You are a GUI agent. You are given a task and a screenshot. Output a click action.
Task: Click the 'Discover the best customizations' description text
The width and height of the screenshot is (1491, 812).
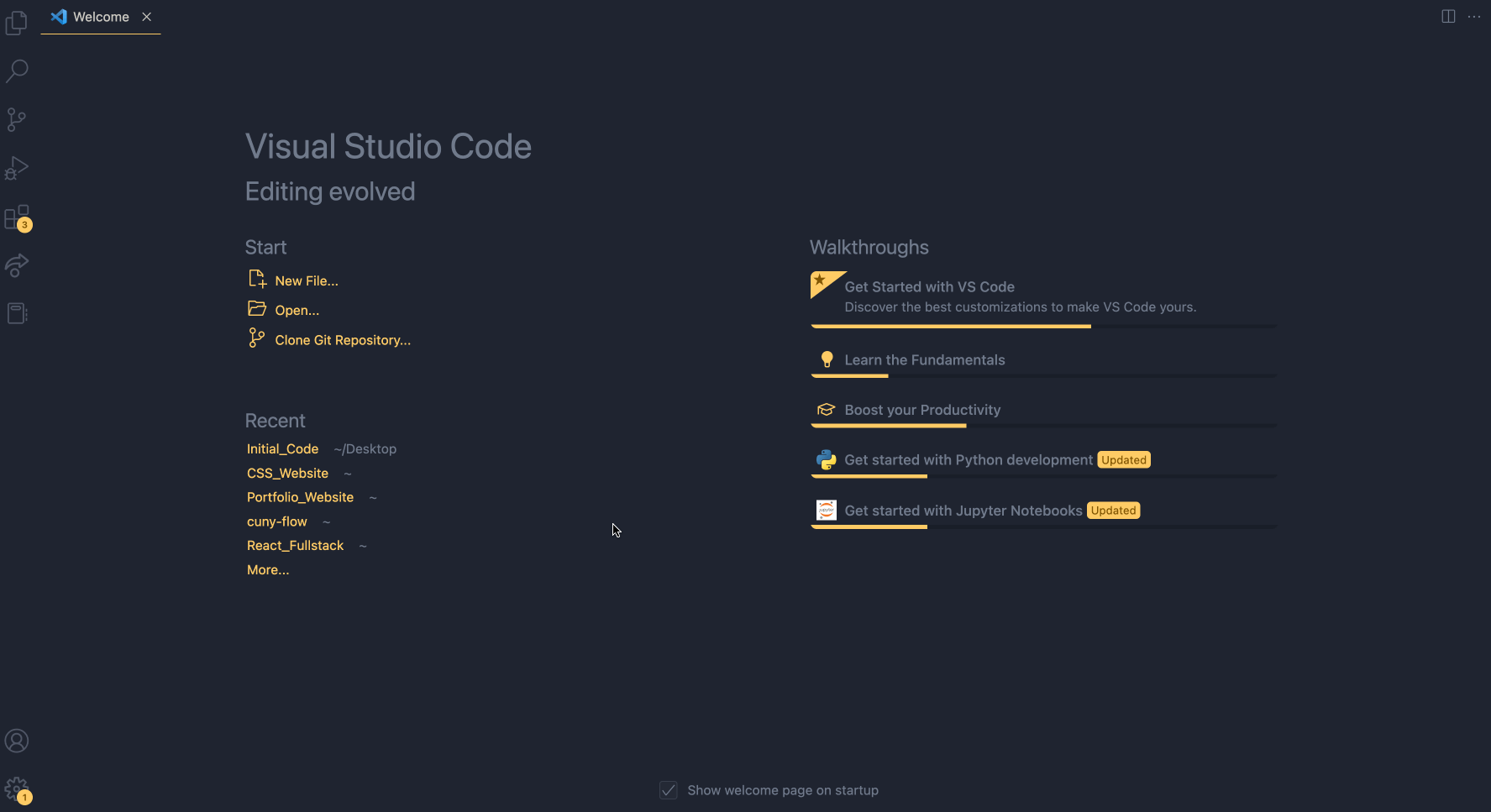tap(1021, 307)
